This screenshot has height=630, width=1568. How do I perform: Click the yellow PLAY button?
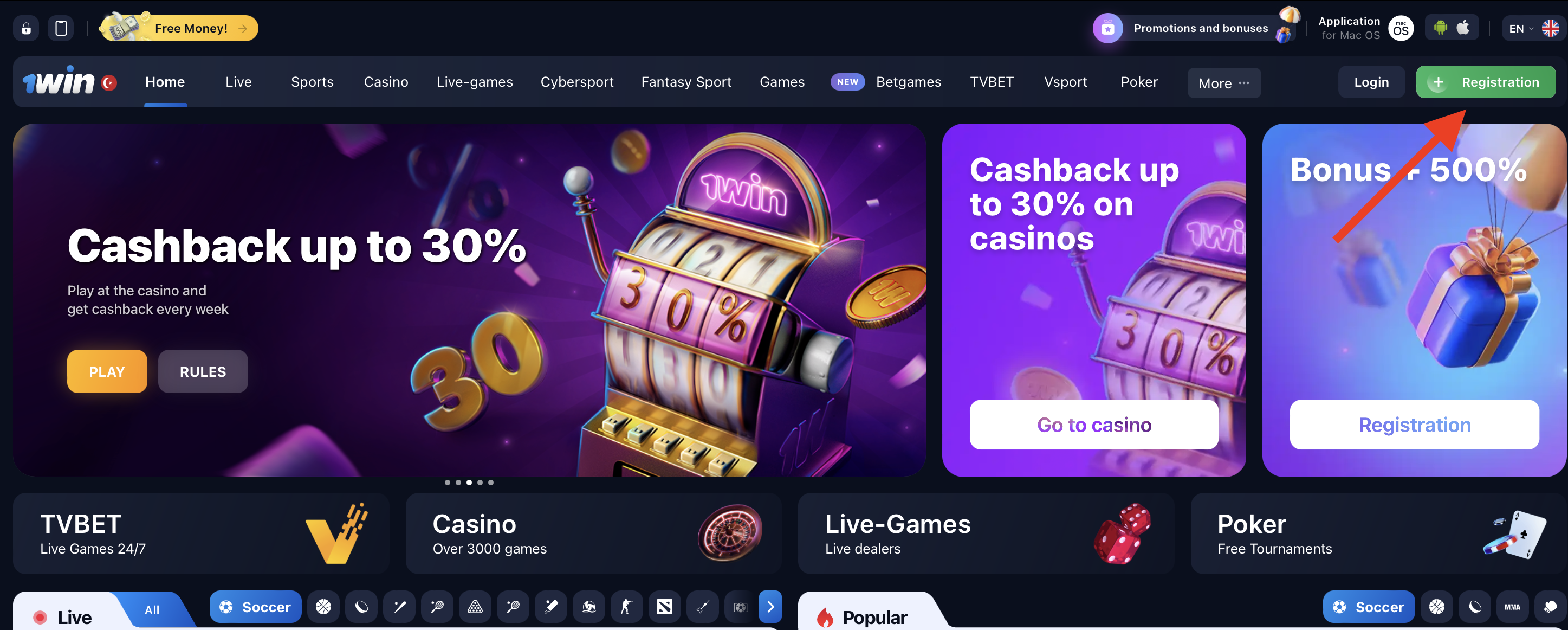point(107,372)
